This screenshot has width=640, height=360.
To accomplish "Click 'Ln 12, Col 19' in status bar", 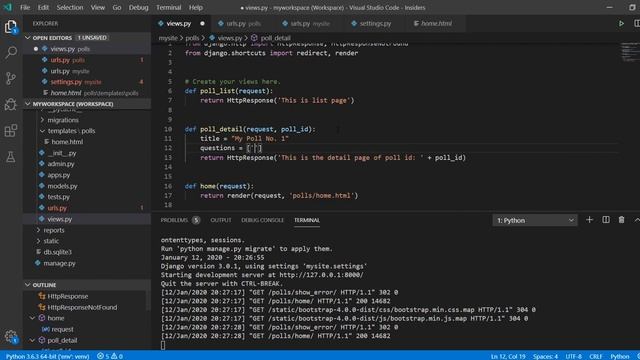I will [x=508, y=356].
